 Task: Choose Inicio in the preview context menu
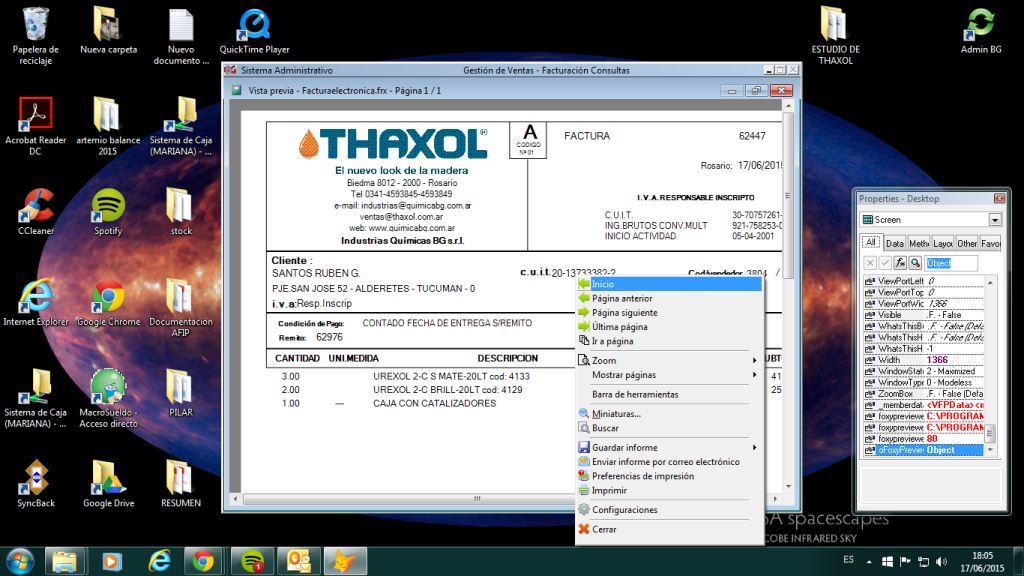(x=669, y=284)
